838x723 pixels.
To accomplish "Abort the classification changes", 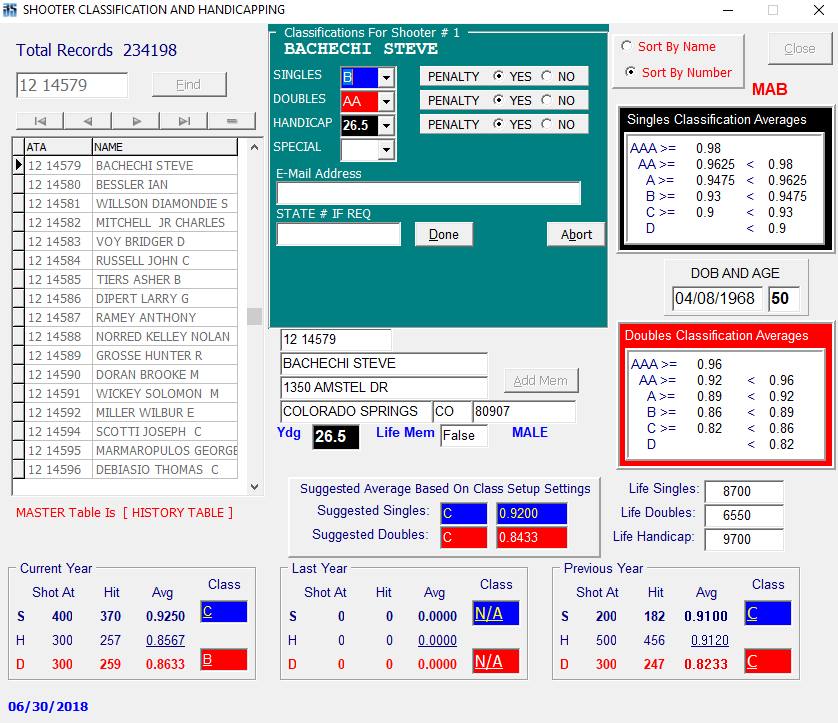I will click(575, 233).
